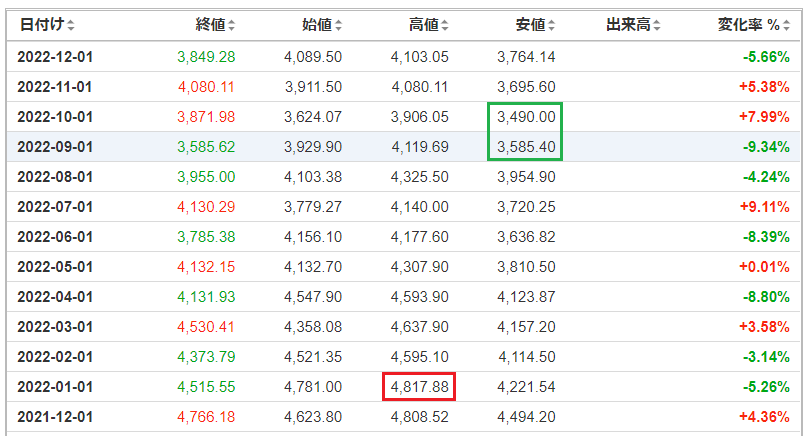Click low value 4,221.54
Image resolution: width=807 pixels, height=436 pixels.
click(x=526, y=387)
